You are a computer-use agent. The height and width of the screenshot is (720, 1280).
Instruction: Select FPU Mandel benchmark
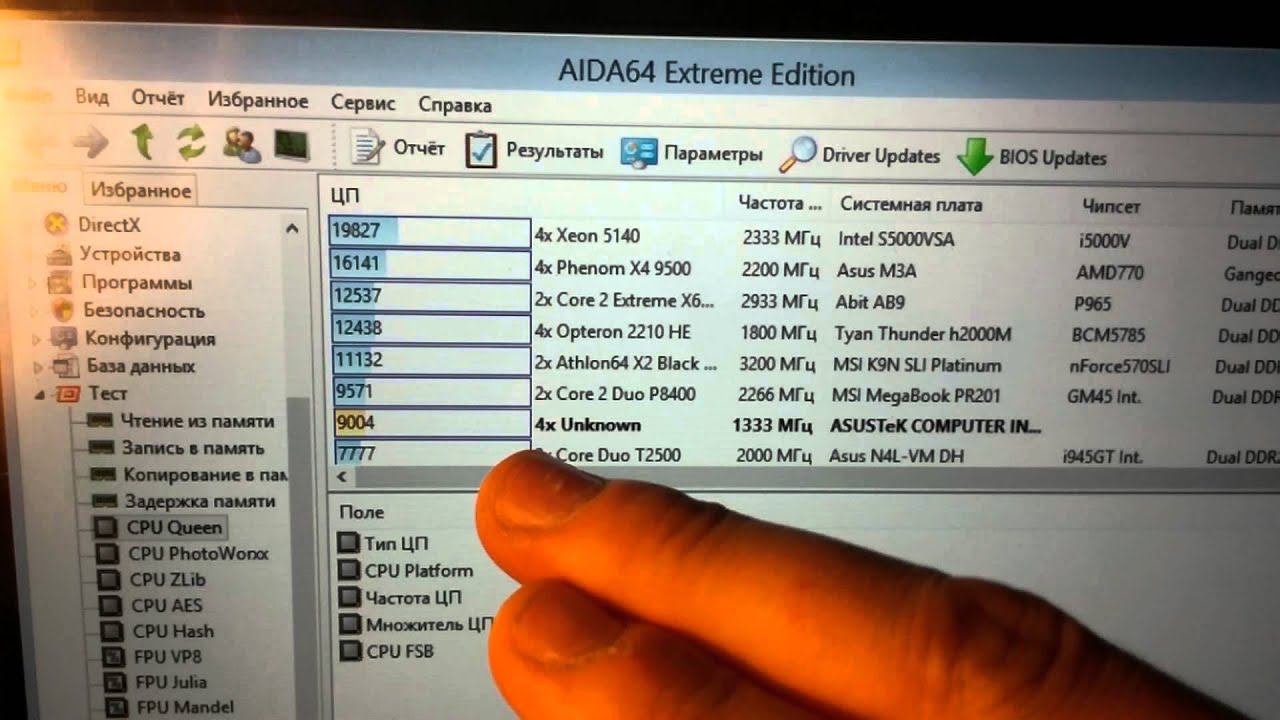(185, 707)
